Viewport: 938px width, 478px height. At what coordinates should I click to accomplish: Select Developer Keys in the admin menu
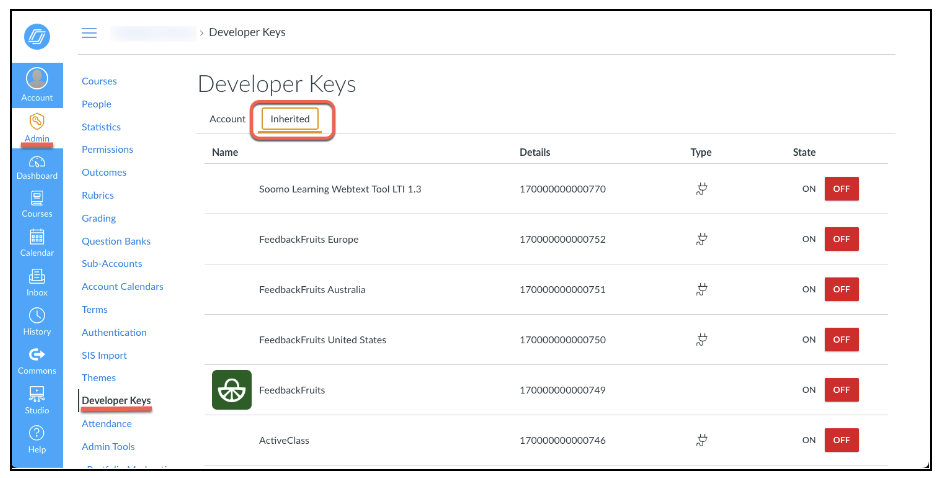coord(116,401)
